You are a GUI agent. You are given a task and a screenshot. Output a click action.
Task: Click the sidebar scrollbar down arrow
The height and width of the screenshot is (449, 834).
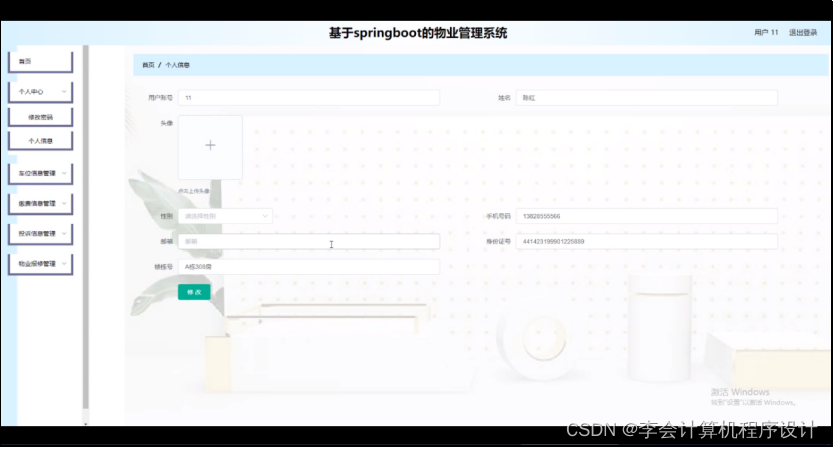pos(86,424)
